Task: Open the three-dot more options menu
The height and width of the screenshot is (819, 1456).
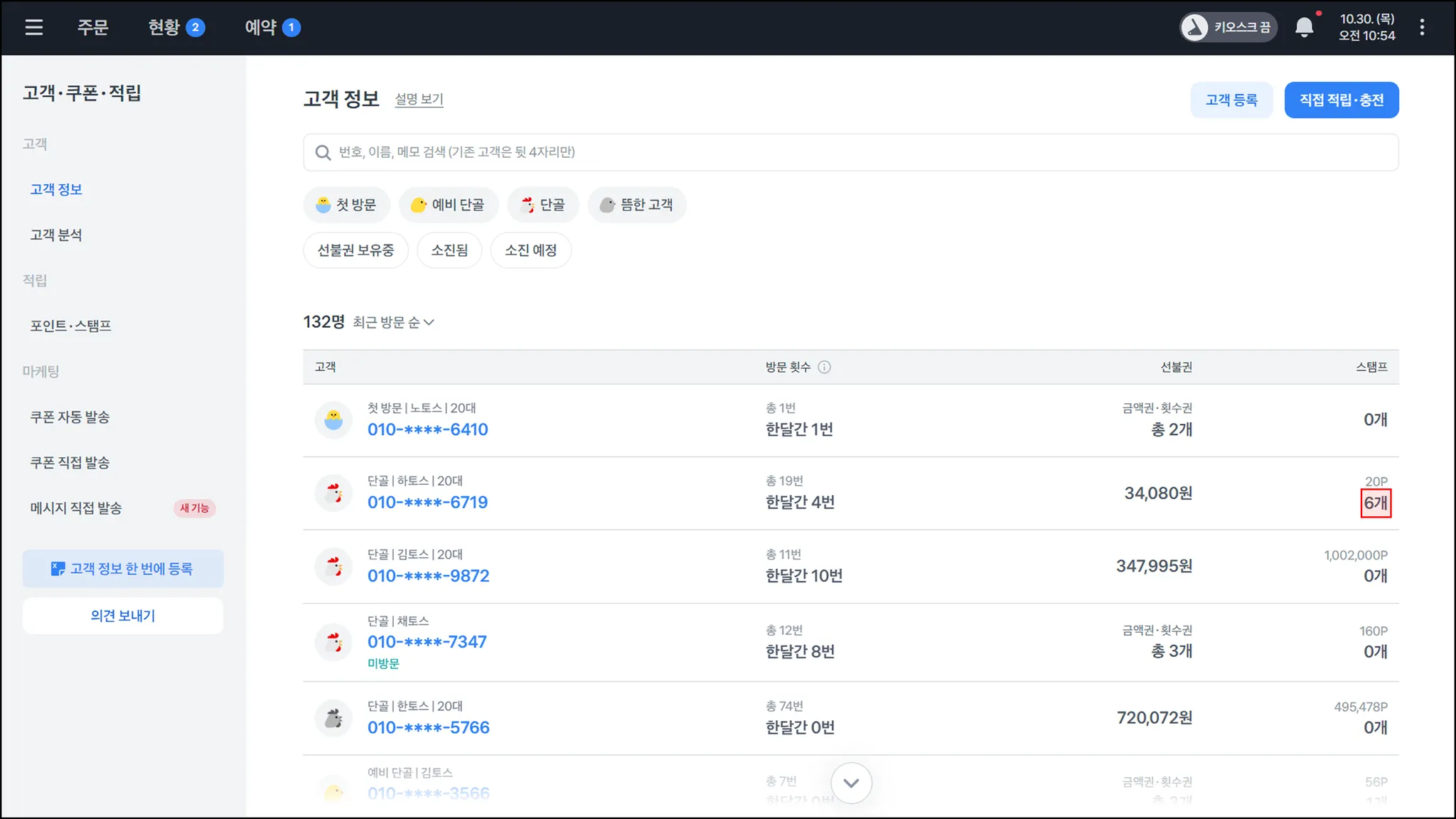Action: pyautogui.click(x=1422, y=27)
